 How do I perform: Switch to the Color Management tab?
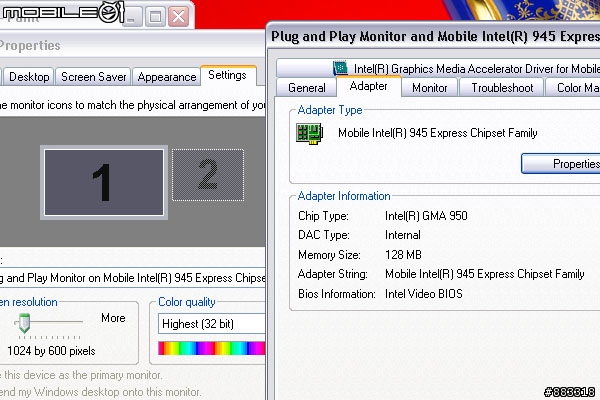pos(573,88)
